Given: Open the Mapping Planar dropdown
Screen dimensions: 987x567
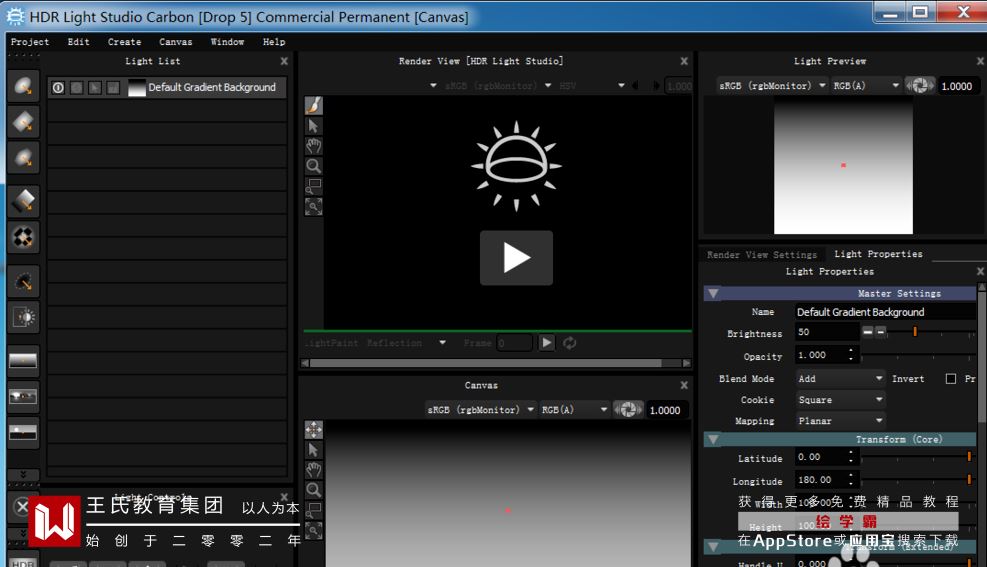Looking at the screenshot, I should tap(840, 421).
